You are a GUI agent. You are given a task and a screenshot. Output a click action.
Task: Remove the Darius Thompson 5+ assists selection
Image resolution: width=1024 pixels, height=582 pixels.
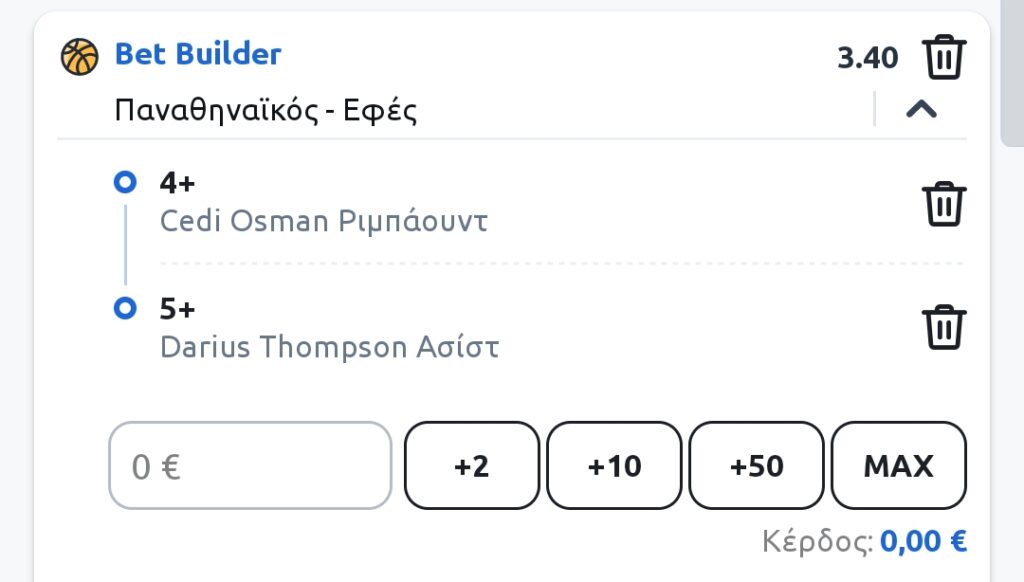pyautogui.click(x=944, y=327)
